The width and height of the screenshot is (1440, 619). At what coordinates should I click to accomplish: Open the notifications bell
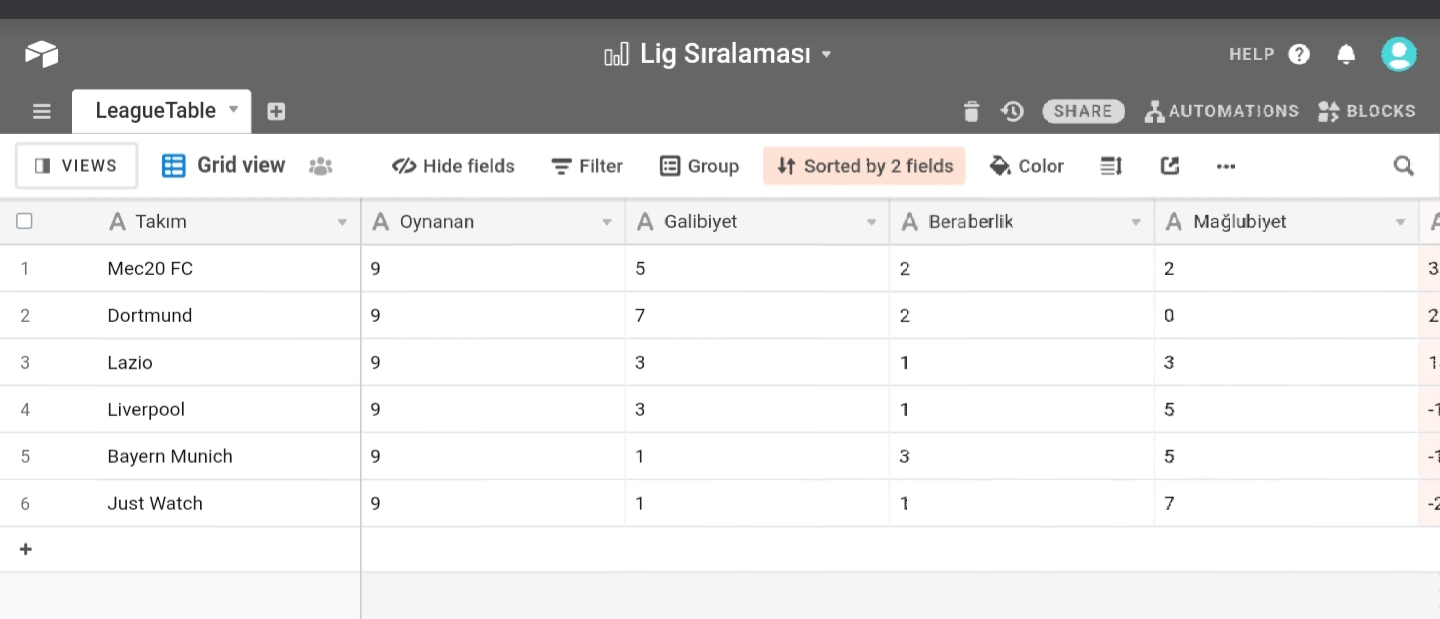coord(1346,54)
